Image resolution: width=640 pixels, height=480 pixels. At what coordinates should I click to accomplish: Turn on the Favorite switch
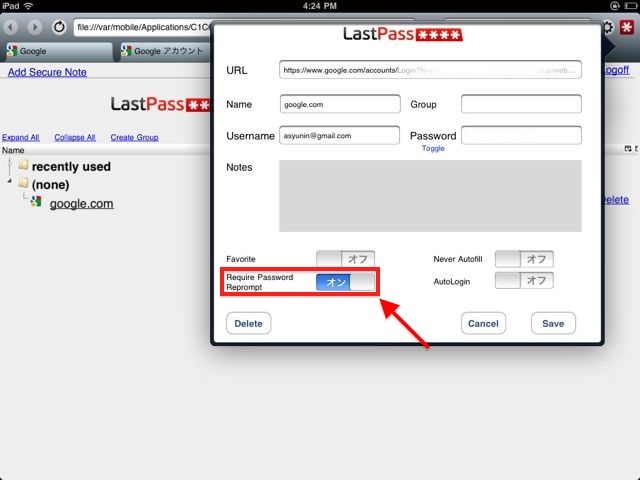[345, 259]
